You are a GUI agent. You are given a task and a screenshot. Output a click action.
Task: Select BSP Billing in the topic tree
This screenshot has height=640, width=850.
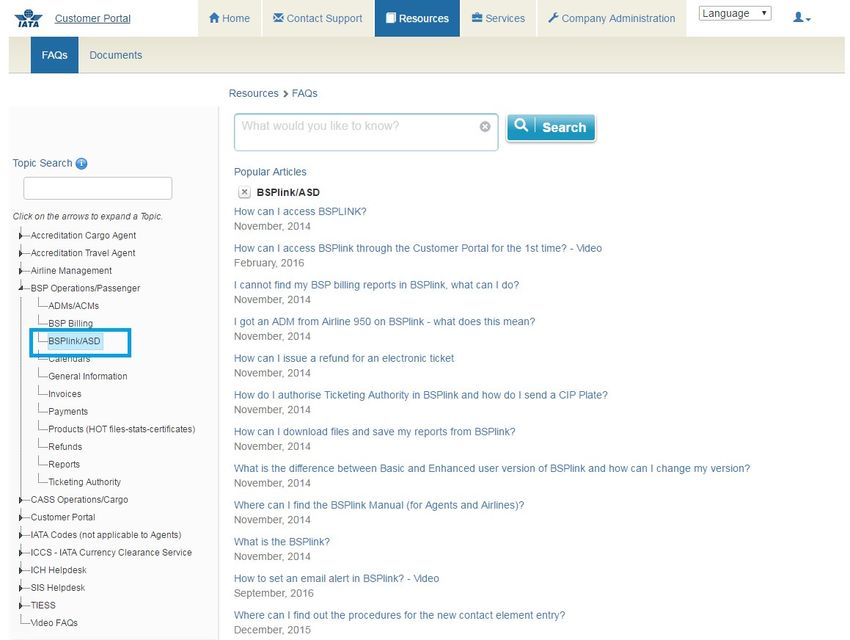click(x=70, y=324)
